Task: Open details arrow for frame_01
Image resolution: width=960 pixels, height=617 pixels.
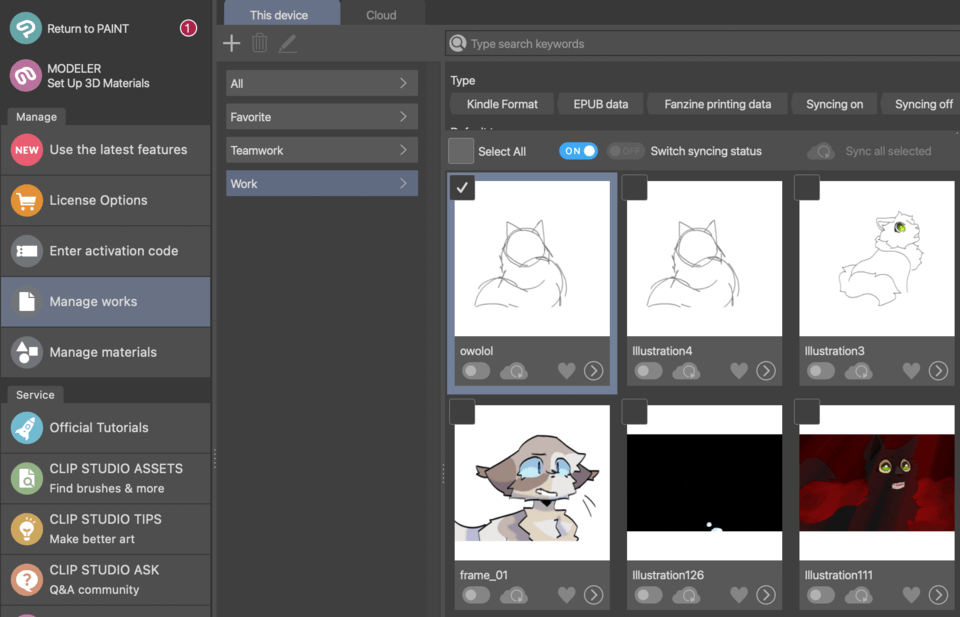Action: click(593, 595)
